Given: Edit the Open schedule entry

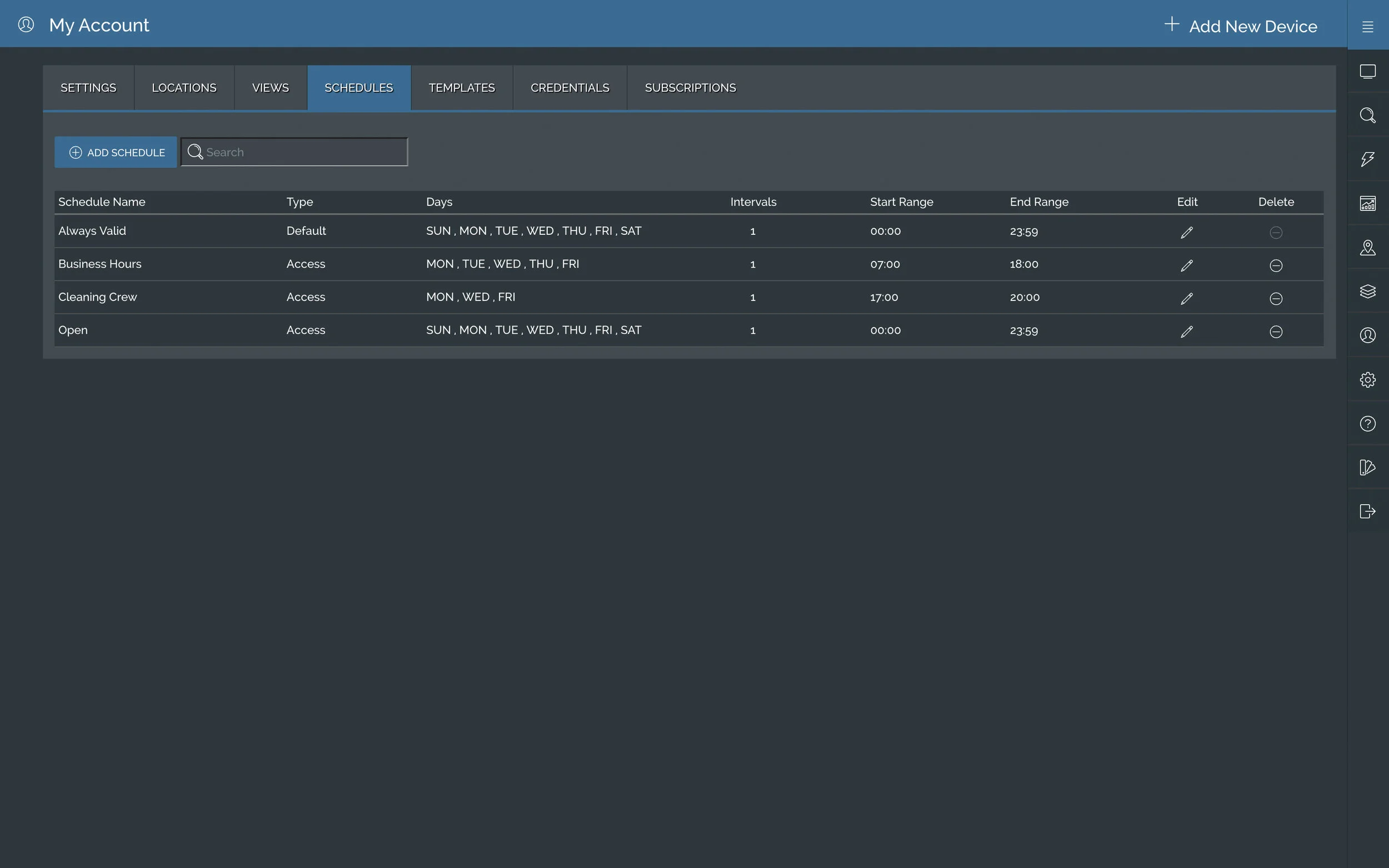Looking at the screenshot, I should [x=1186, y=331].
